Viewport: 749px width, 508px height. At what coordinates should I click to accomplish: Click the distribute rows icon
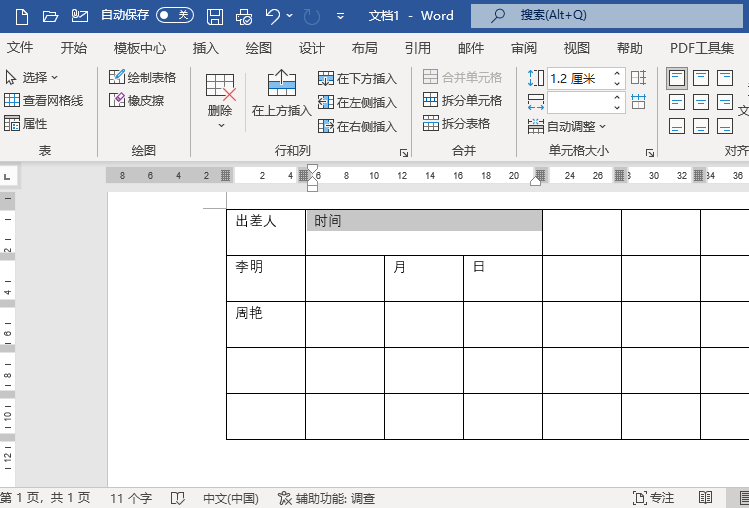pyautogui.click(x=639, y=78)
